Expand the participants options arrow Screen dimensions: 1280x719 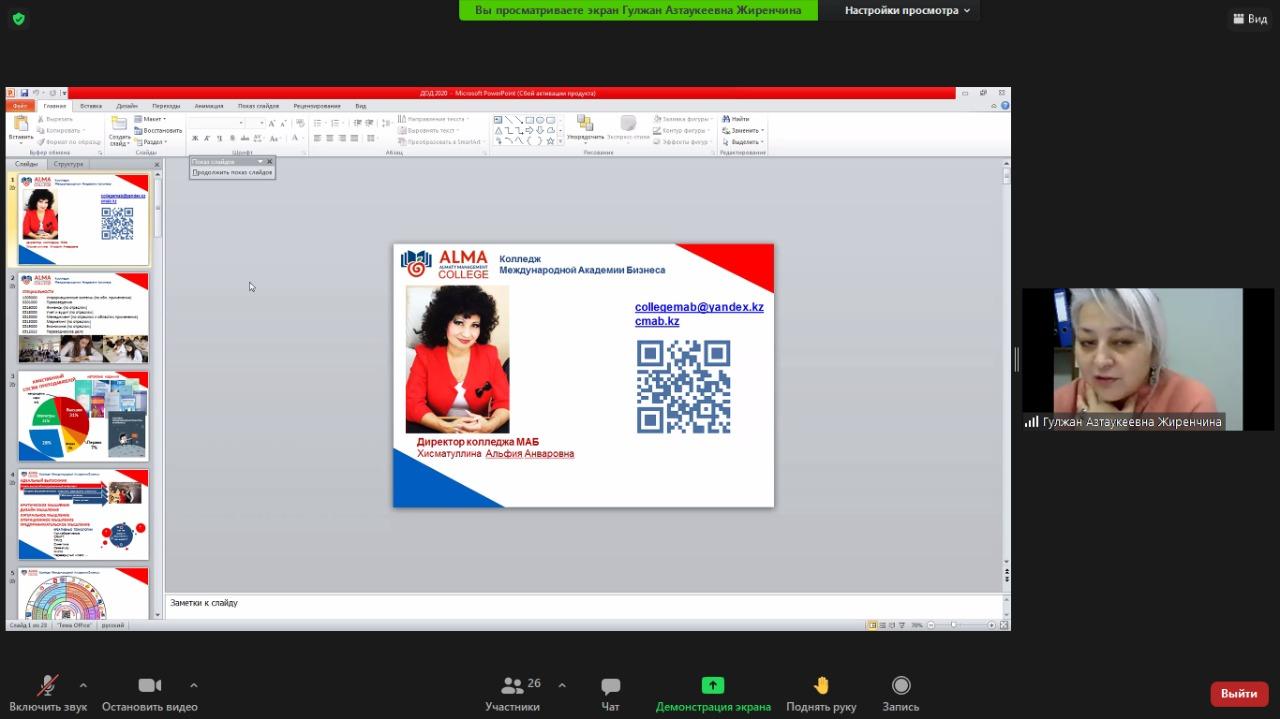pos(562,685)
